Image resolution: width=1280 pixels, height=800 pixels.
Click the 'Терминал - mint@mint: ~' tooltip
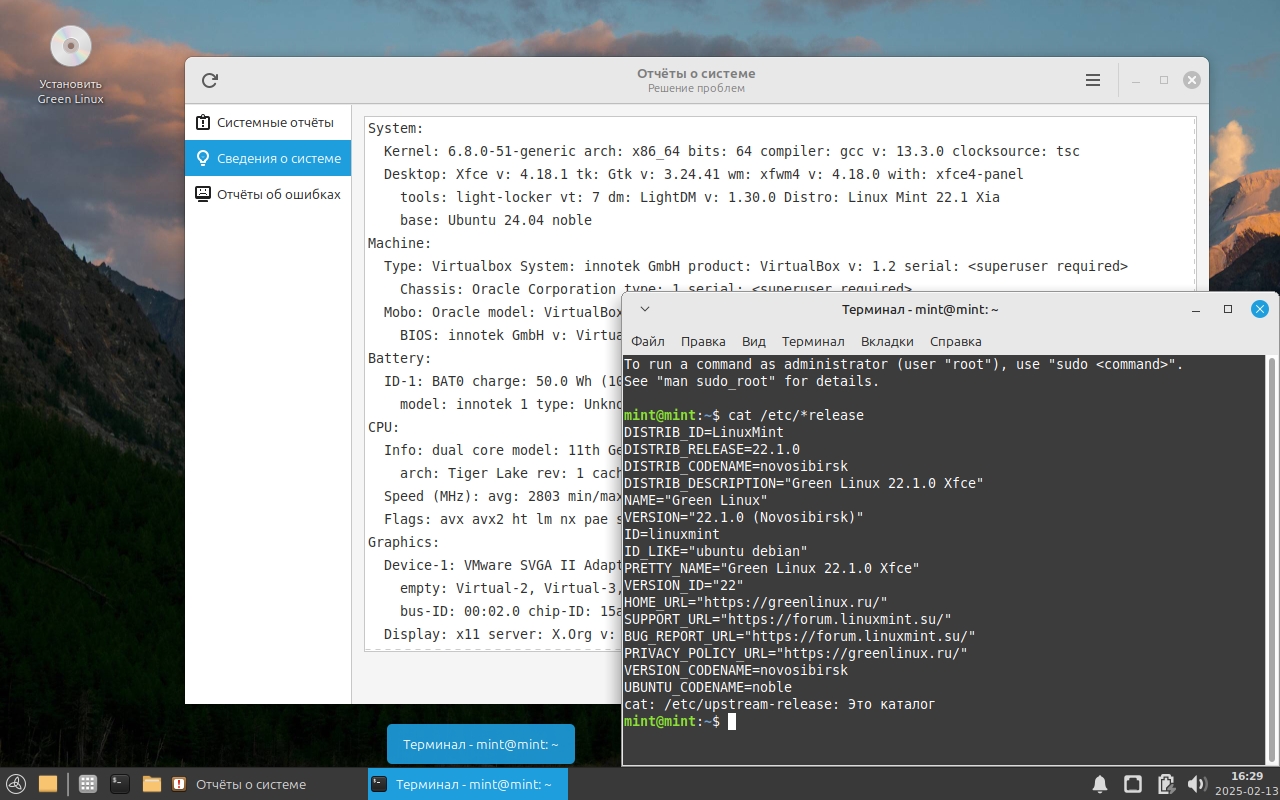coord(481,744)
